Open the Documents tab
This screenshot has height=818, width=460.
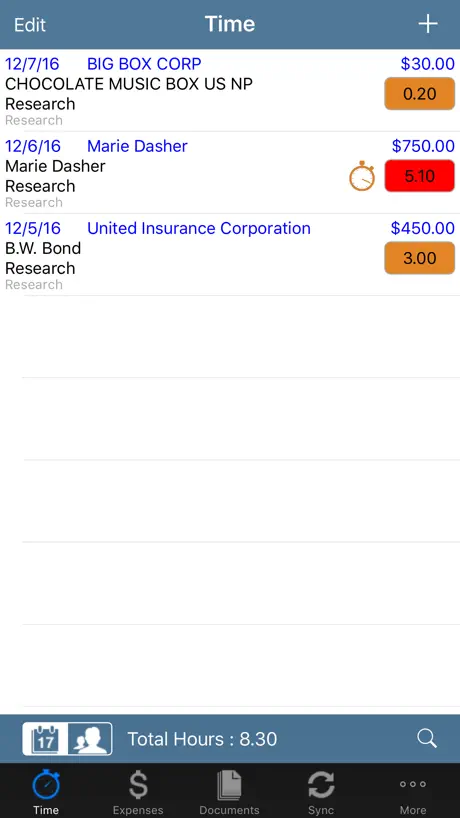coord(229,792)
